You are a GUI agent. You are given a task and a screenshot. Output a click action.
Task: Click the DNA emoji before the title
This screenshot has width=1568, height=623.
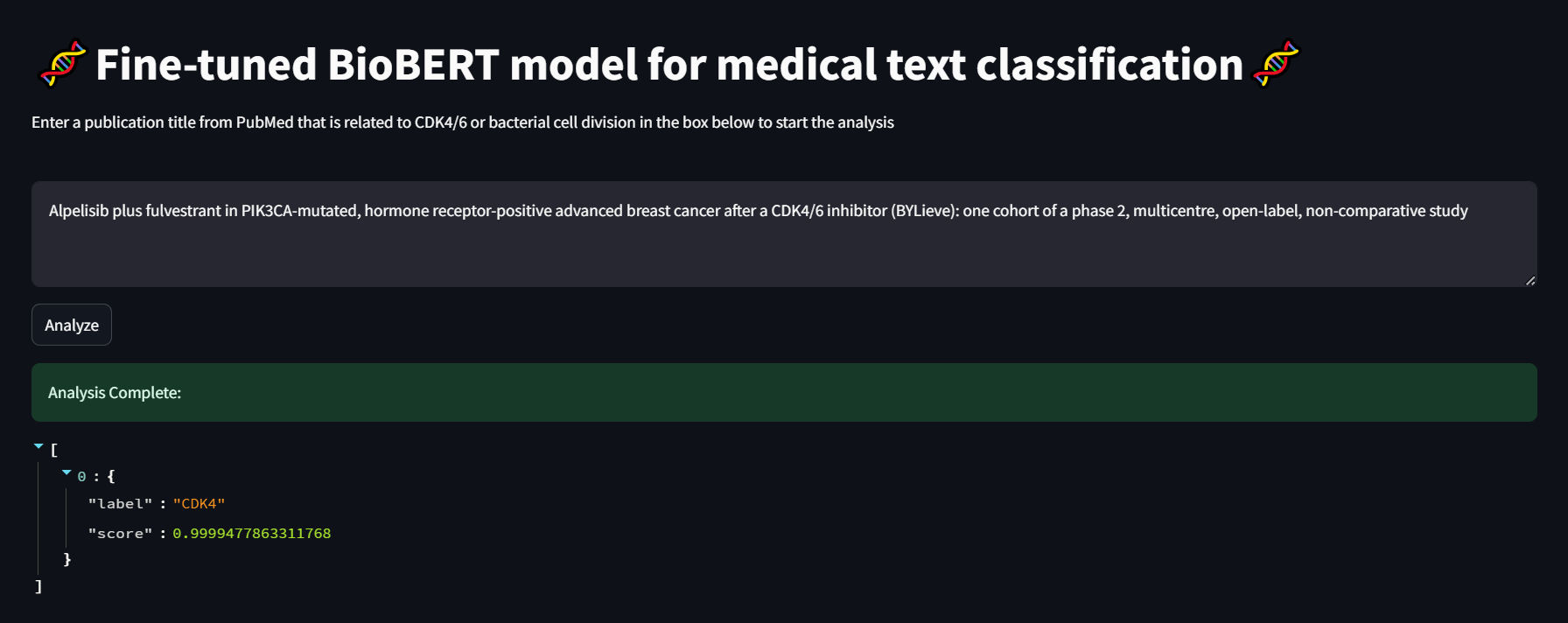[x=63, y=64]
